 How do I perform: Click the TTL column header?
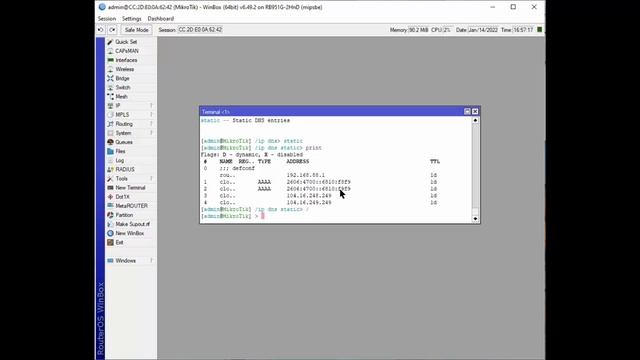point(435,162)
